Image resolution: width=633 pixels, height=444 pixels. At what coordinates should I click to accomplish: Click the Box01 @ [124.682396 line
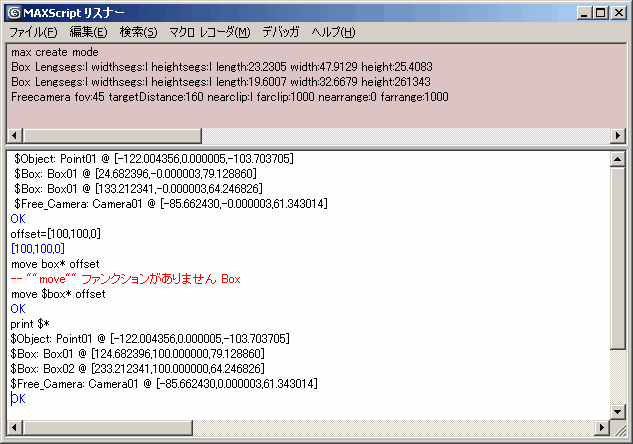coord(138,354)
